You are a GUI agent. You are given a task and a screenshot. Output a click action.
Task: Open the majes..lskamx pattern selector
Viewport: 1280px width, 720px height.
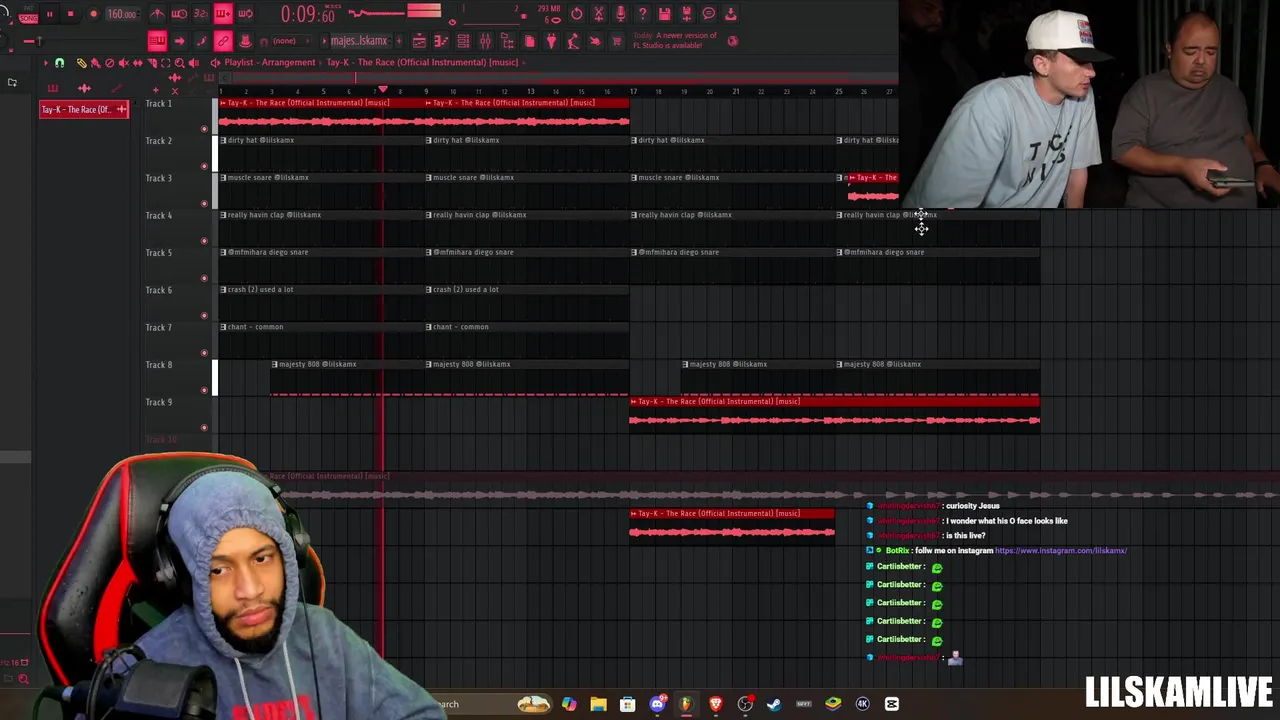360,41
